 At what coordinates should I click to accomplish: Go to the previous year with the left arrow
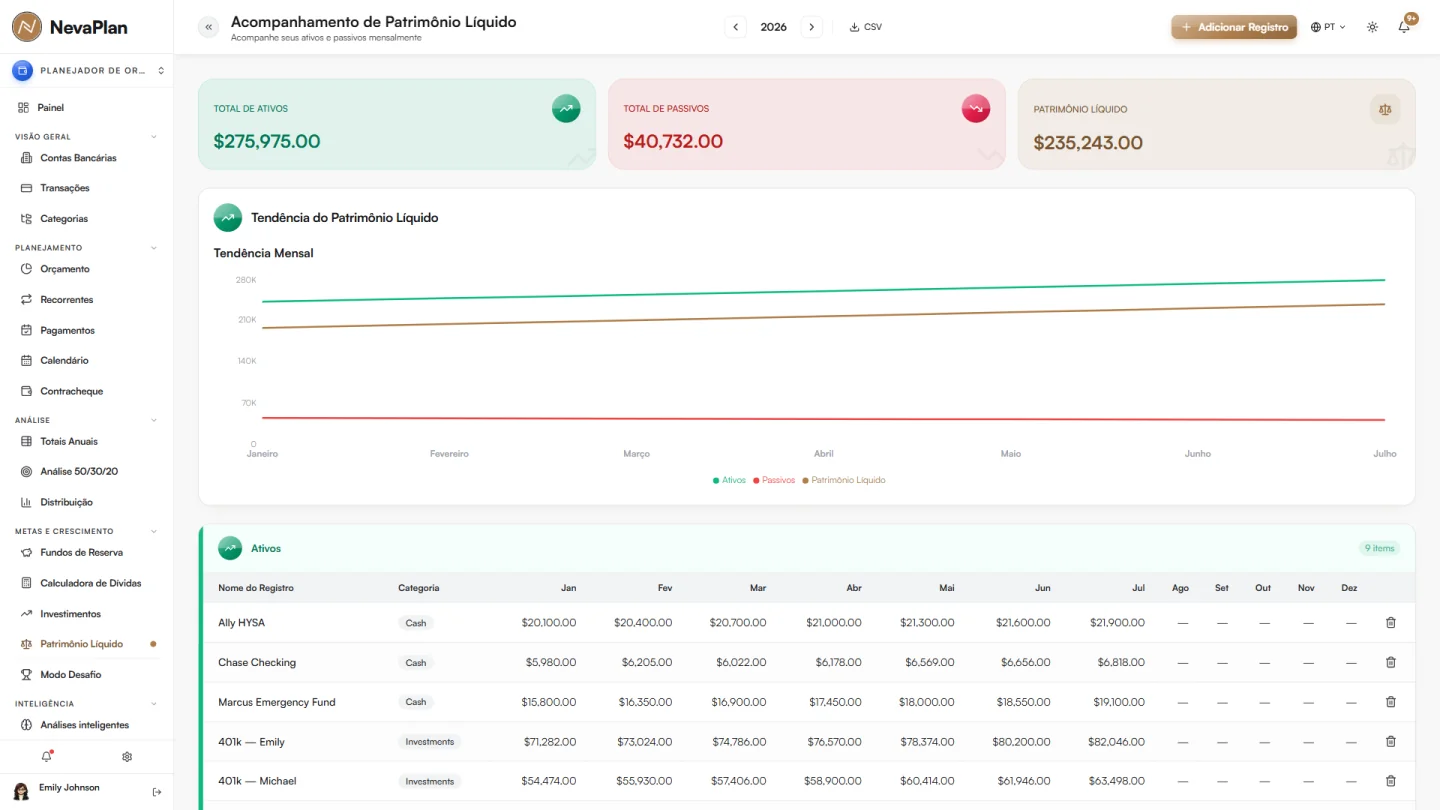coord(736,27)
